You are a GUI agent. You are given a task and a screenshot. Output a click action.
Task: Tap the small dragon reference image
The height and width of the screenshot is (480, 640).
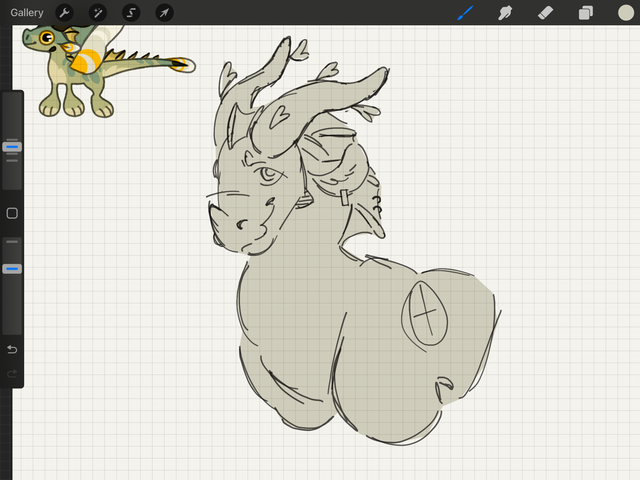[x=109, y=71]
